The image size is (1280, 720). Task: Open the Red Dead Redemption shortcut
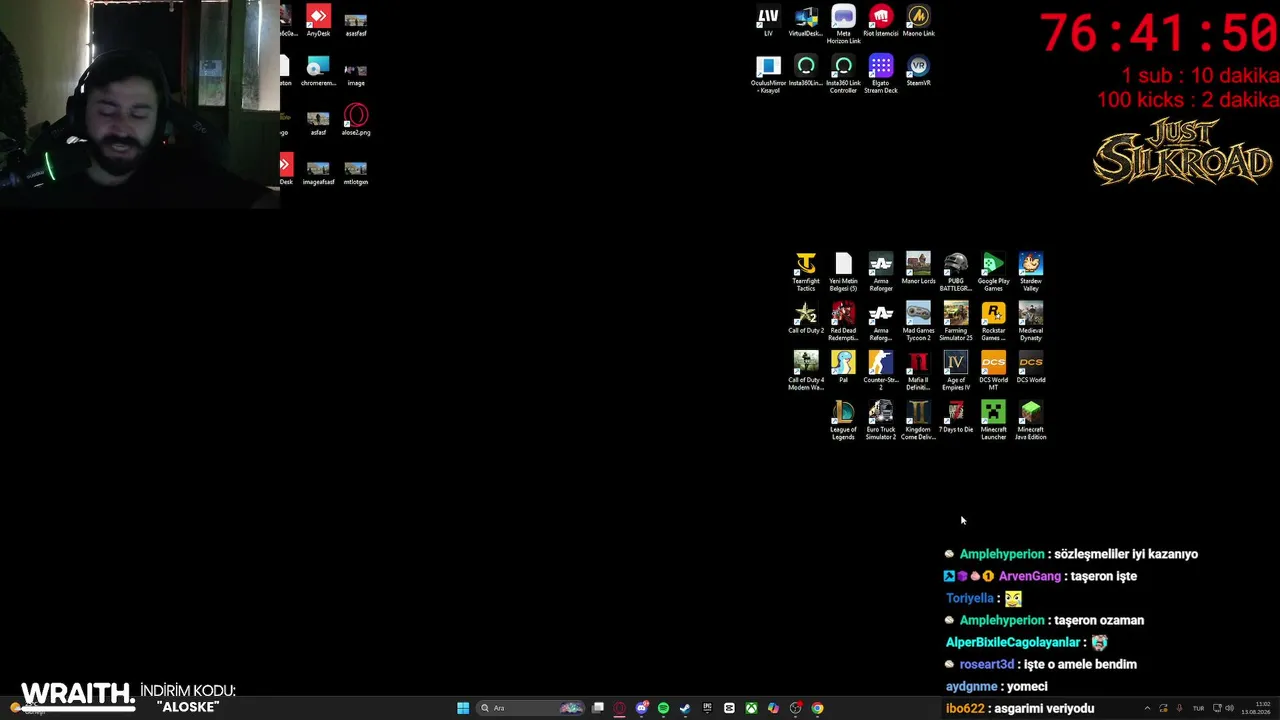point(843,321)
